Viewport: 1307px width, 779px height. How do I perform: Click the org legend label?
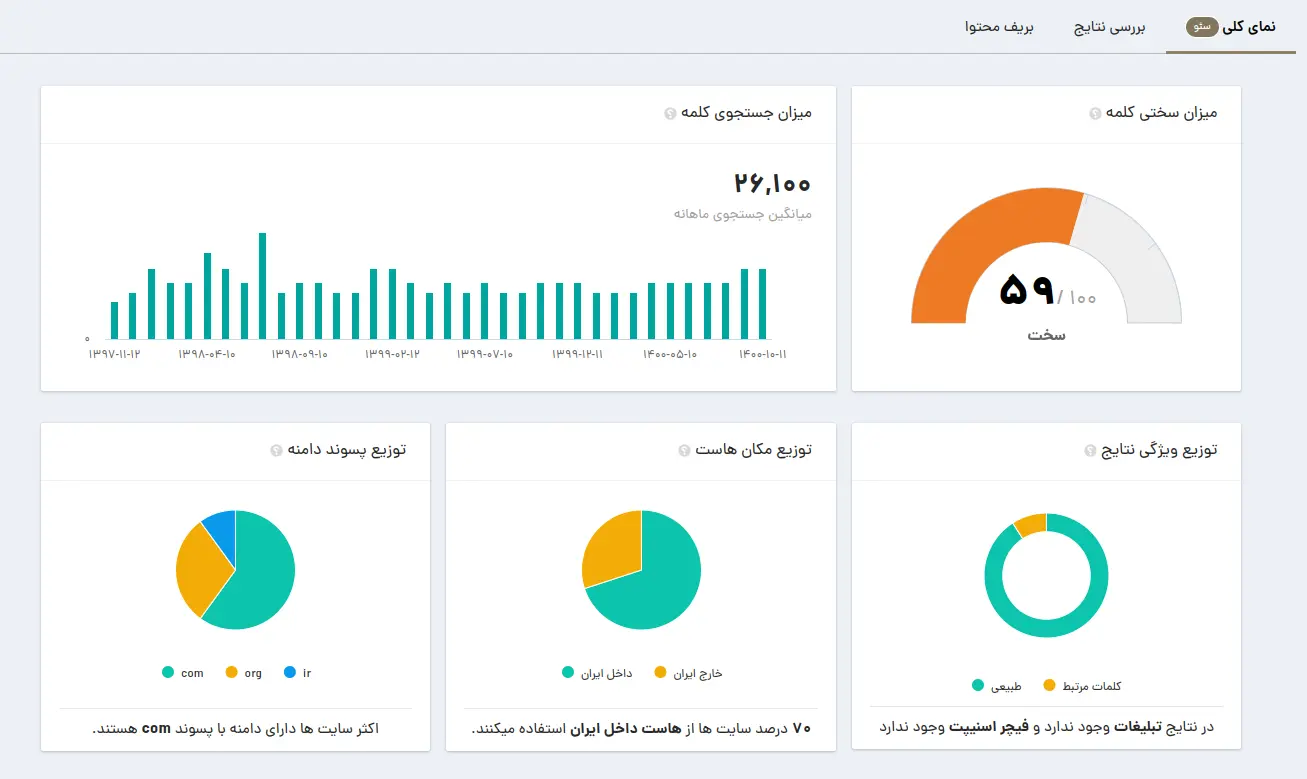(253, 673)
